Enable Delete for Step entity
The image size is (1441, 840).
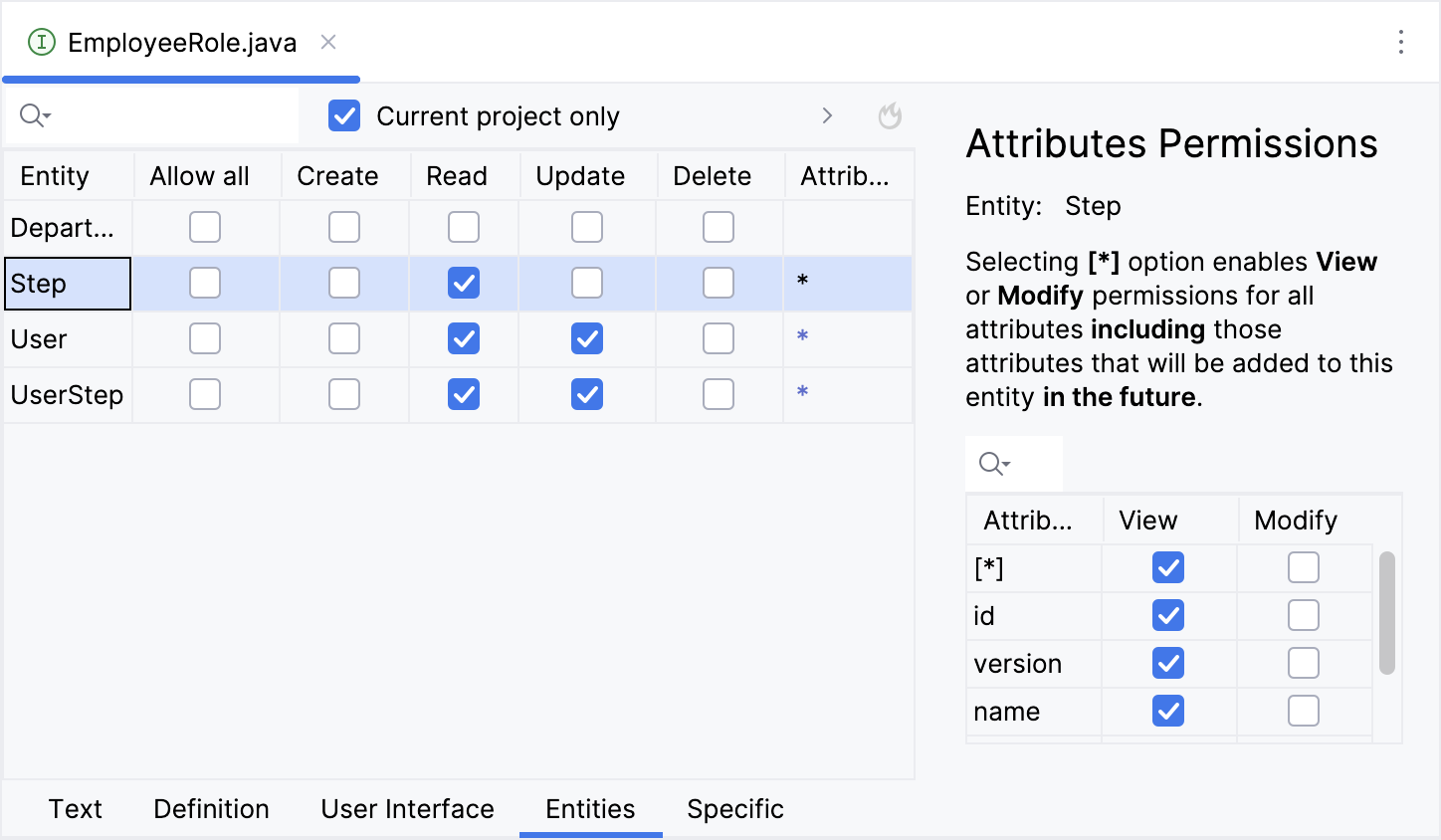tap(719, 283)
